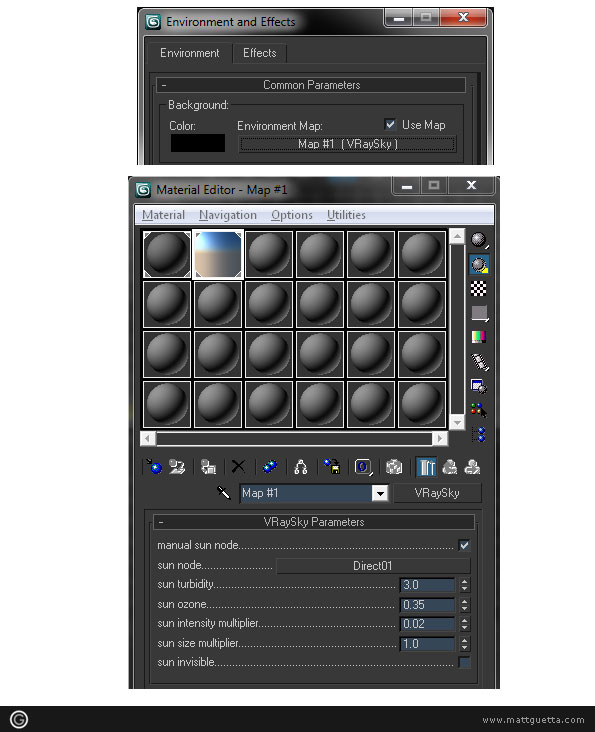Click sun size multiplier spinner arrows
The image size is (595, 732).
[x=464, y=644]
